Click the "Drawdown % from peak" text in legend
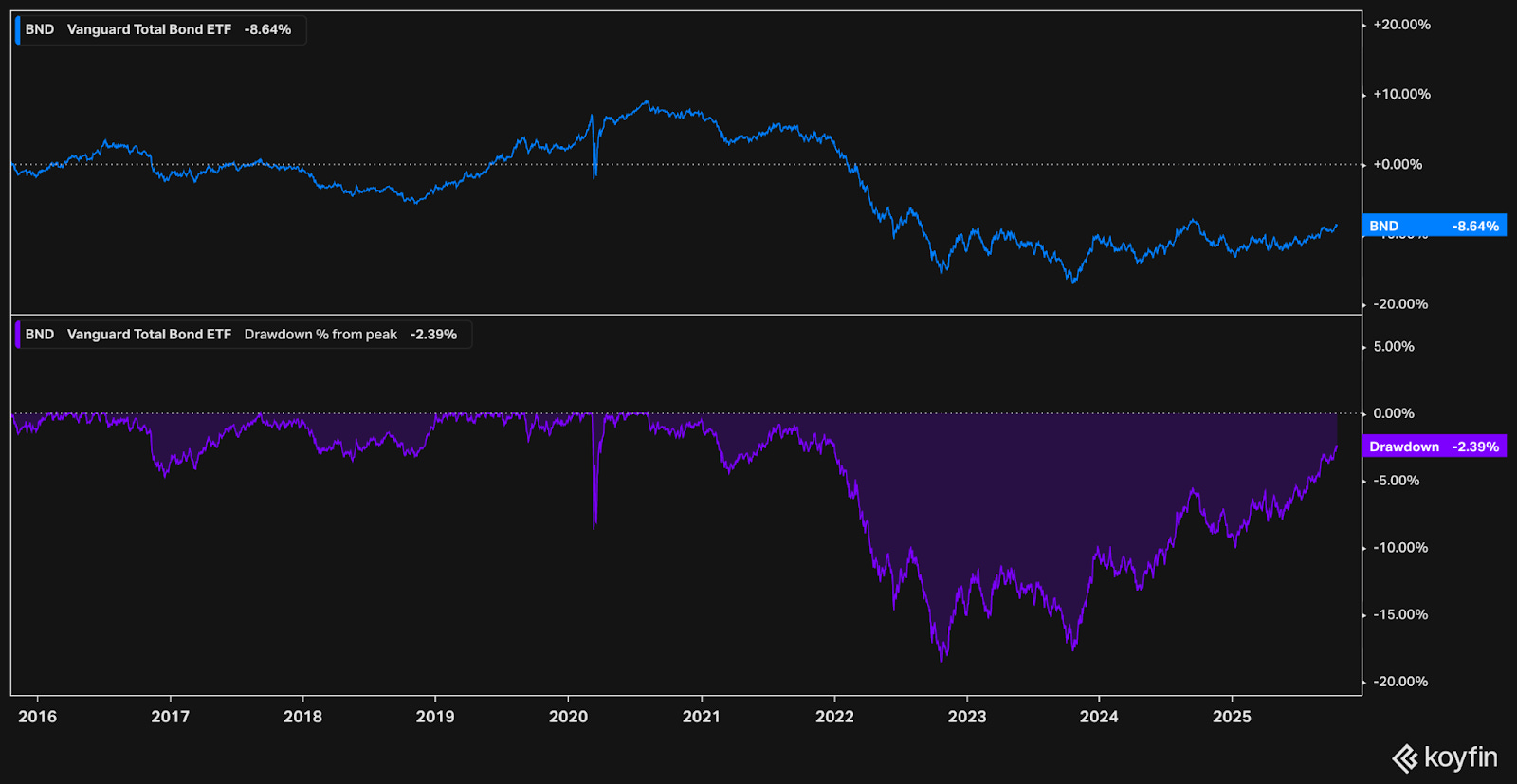Viewport: 1517px width, 784px height. click(320, 335)
